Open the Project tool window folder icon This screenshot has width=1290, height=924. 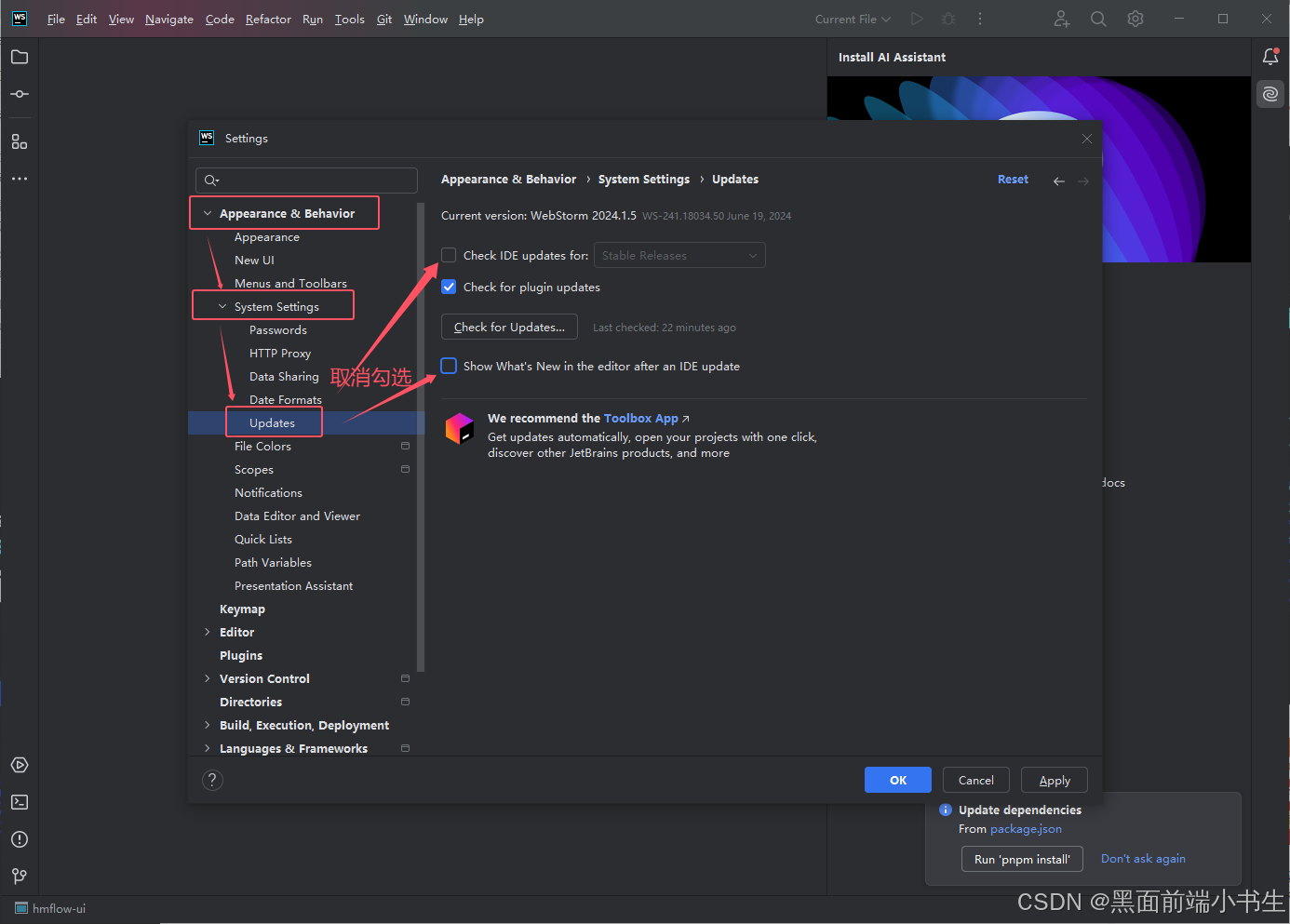pyautogui.click(x=20, y=57)
